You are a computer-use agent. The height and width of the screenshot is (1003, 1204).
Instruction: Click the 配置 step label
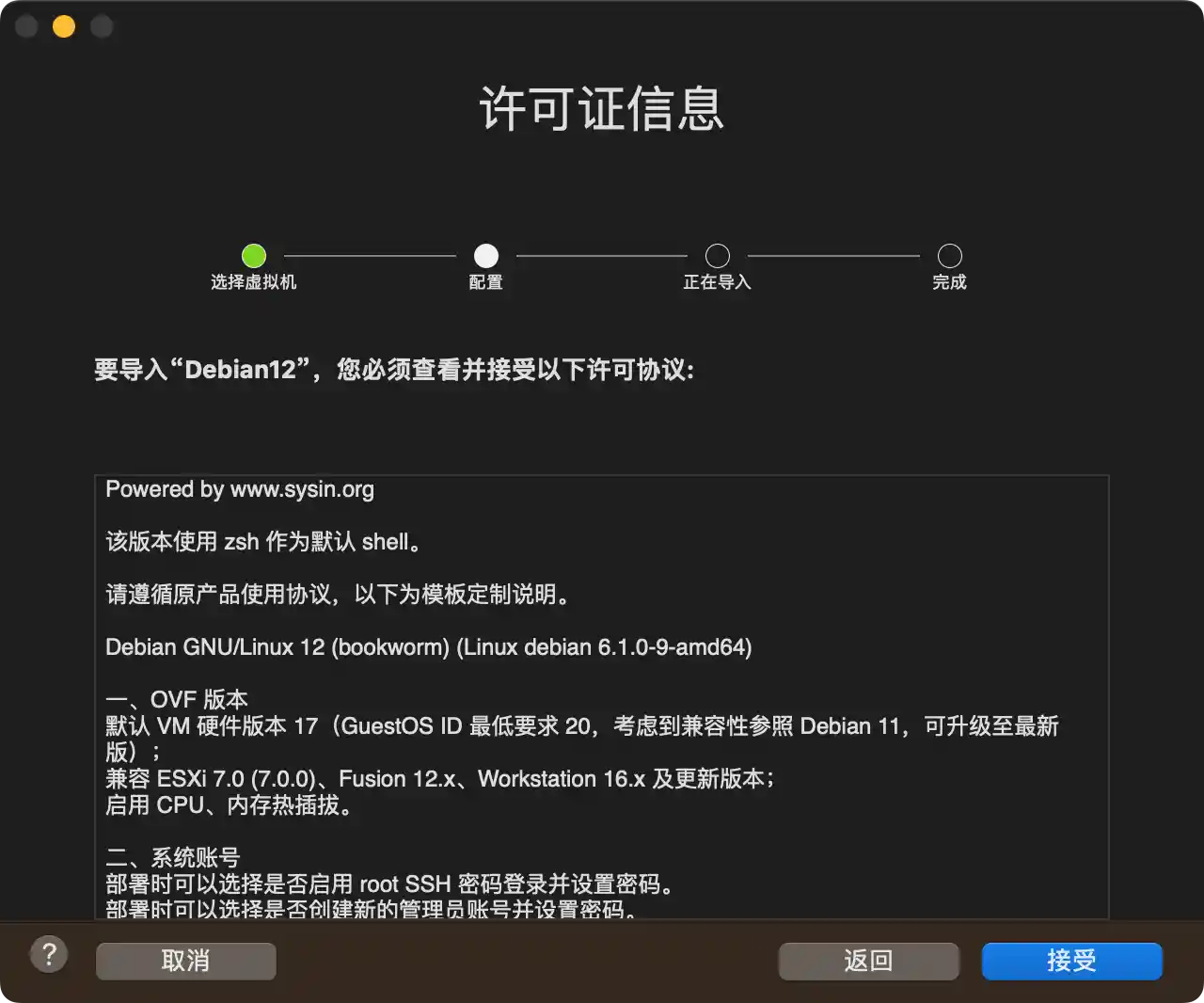(486, 282)
